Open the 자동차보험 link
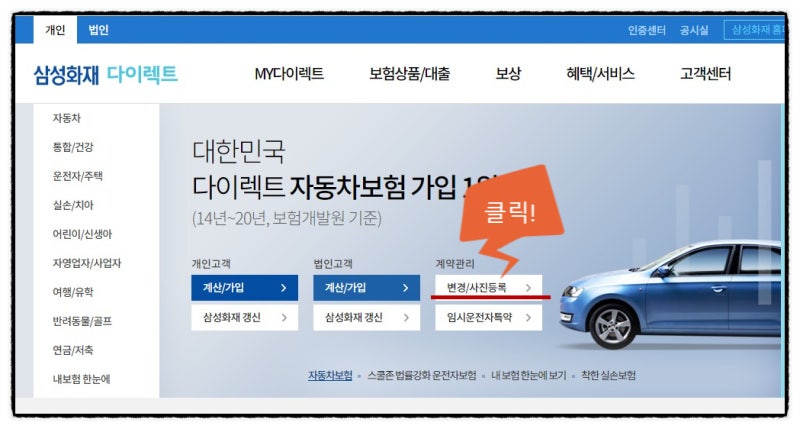 (330, 376)
